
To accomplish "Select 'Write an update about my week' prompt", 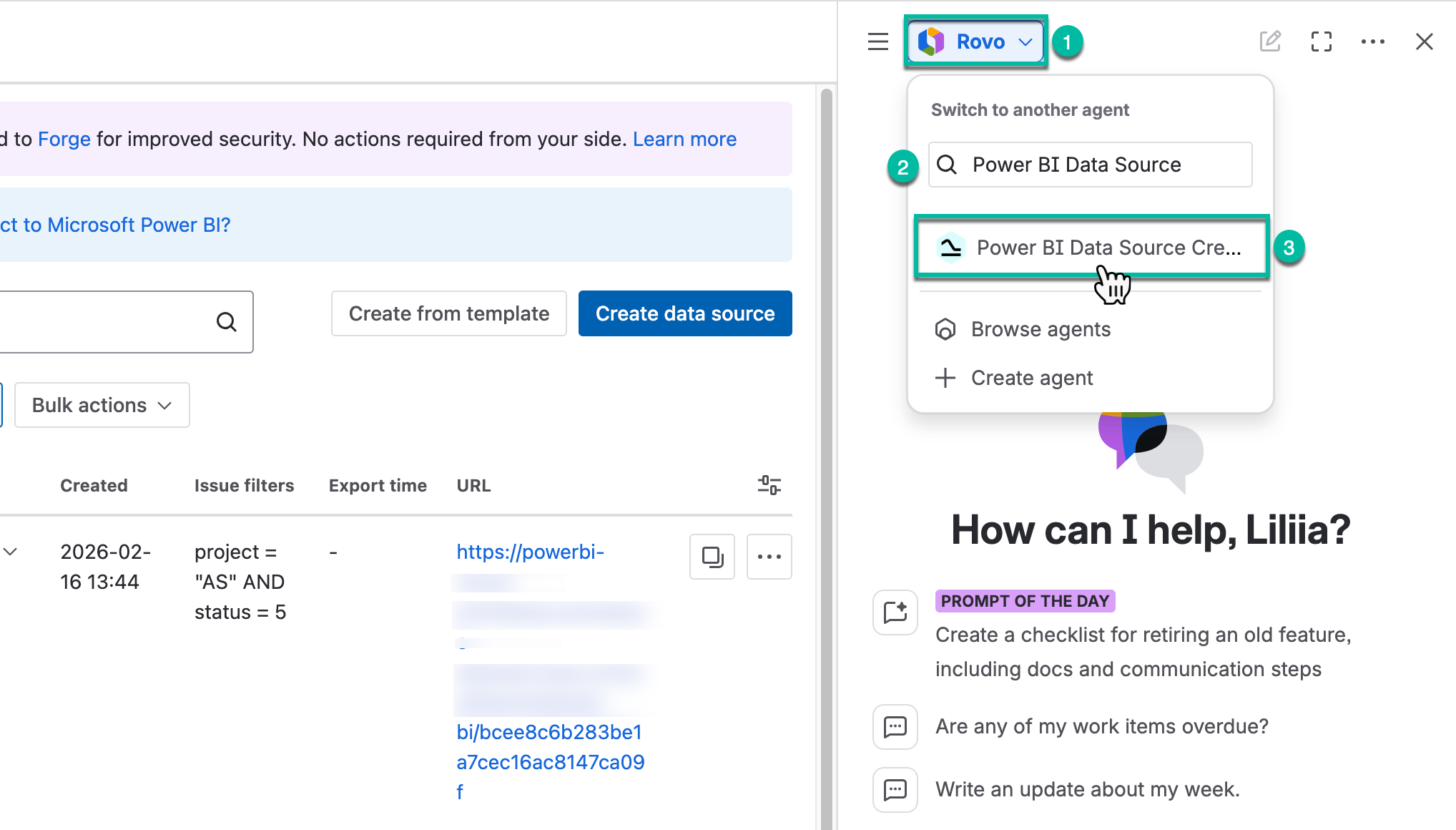I will (x=1088, y=789).
